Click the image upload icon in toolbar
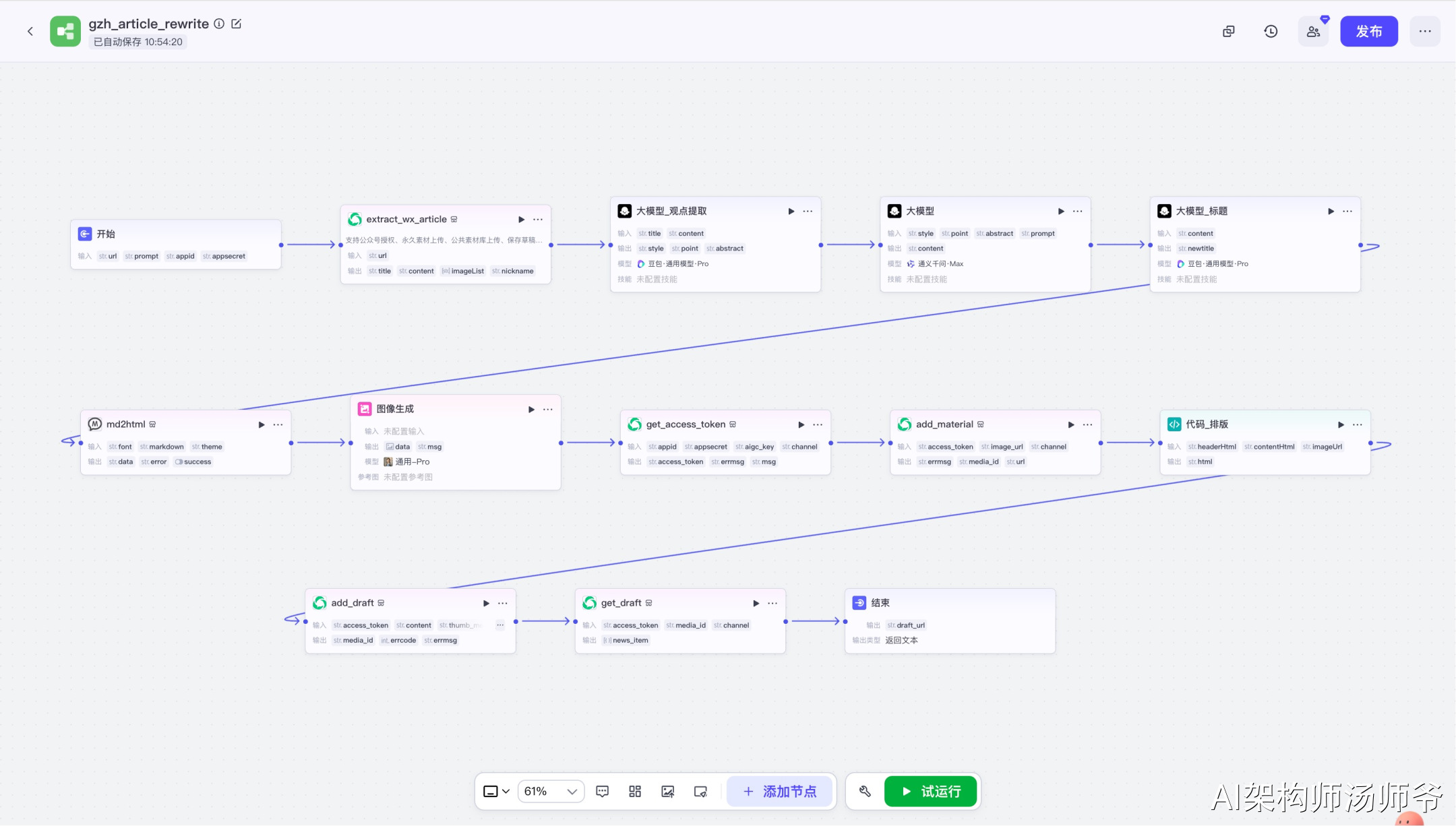Screen dimensions: 1456x826 pyautogui.click(x=667, y=791)
